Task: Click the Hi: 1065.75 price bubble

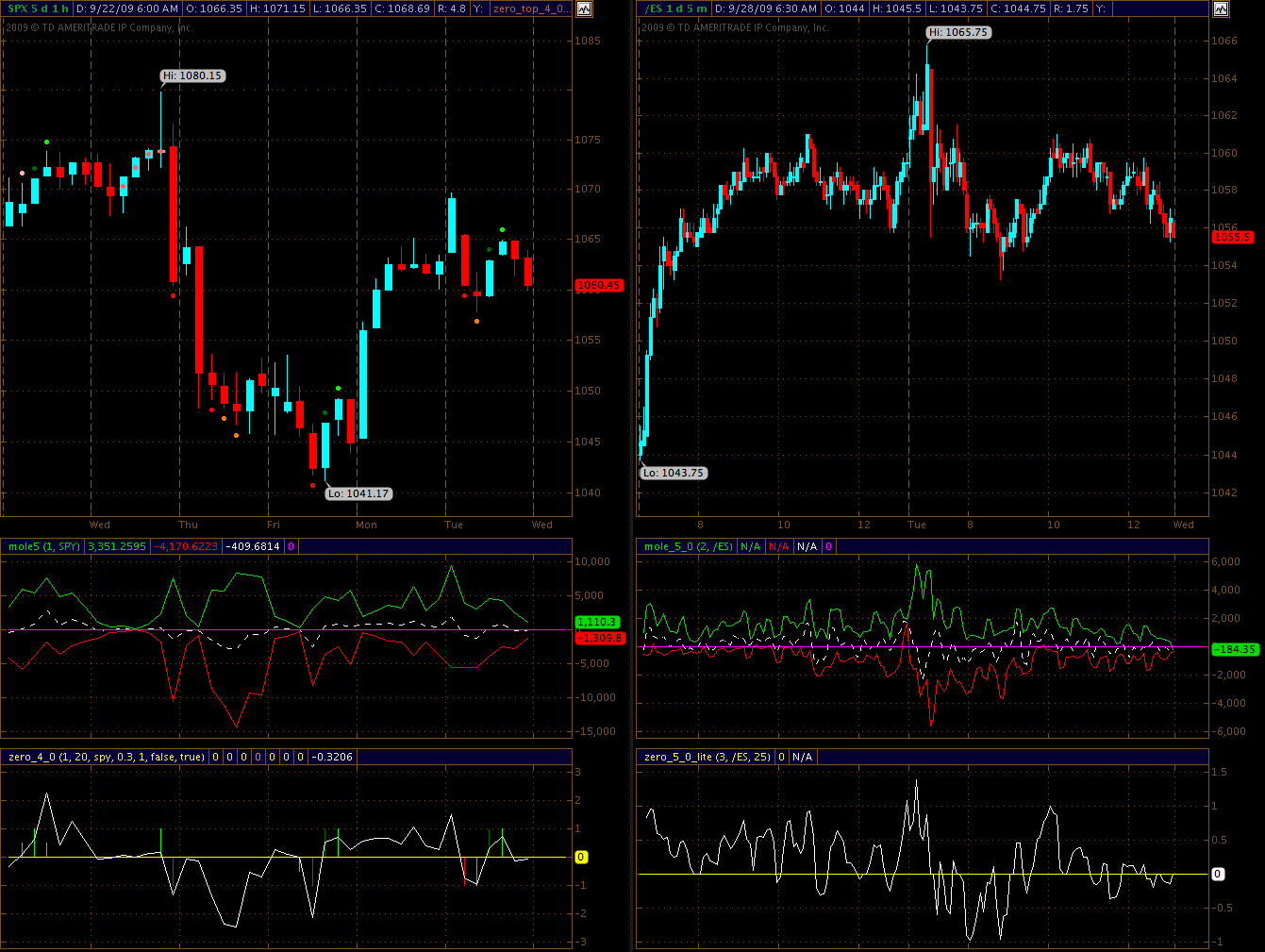Action: click(958, 32)
